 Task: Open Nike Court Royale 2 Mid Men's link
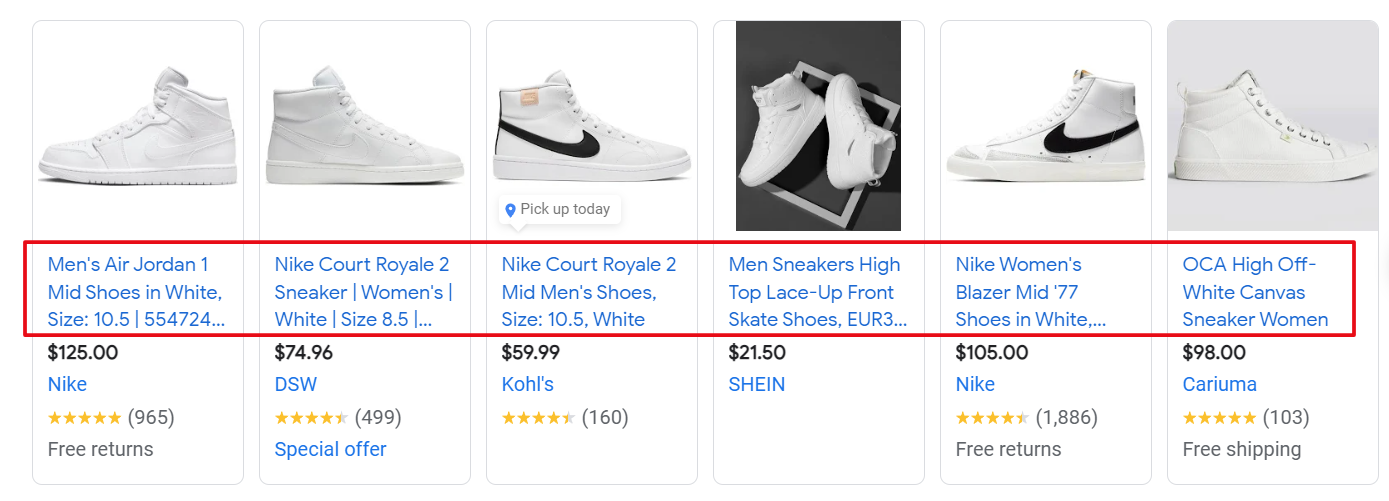[x=589, y=292]
